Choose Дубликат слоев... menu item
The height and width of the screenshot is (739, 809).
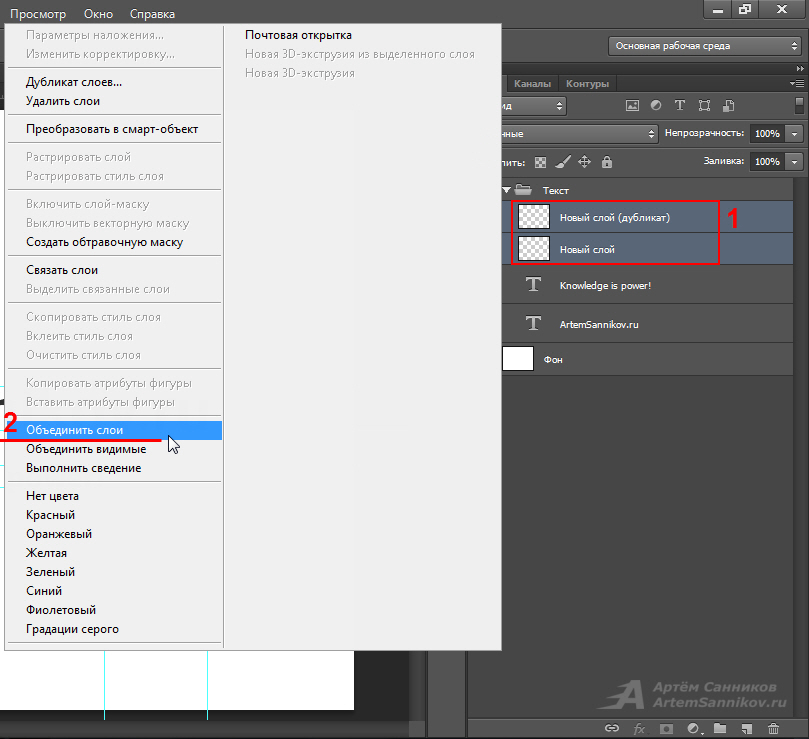[114, 82]
